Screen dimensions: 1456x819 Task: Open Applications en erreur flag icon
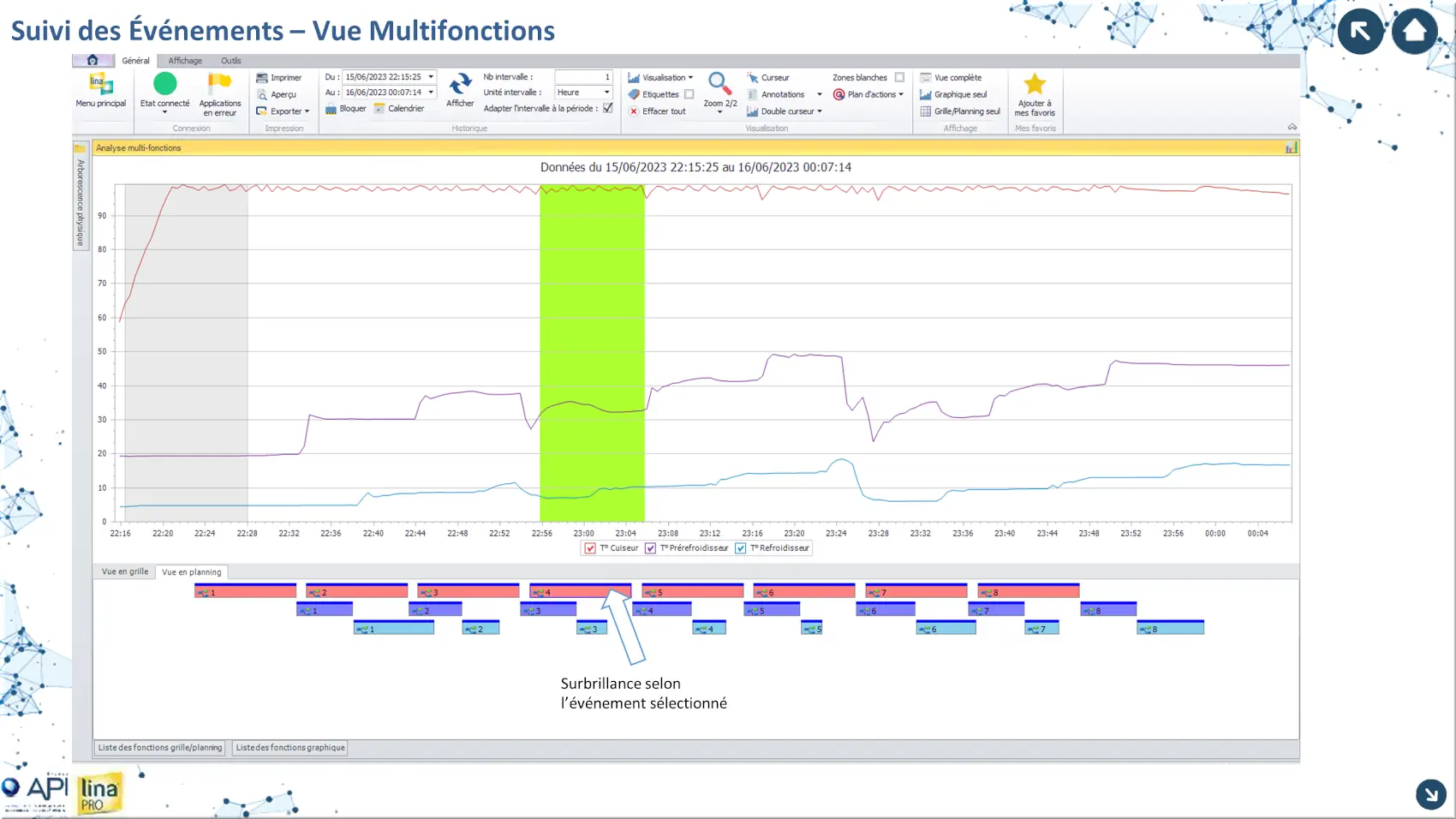coord(219,84)
